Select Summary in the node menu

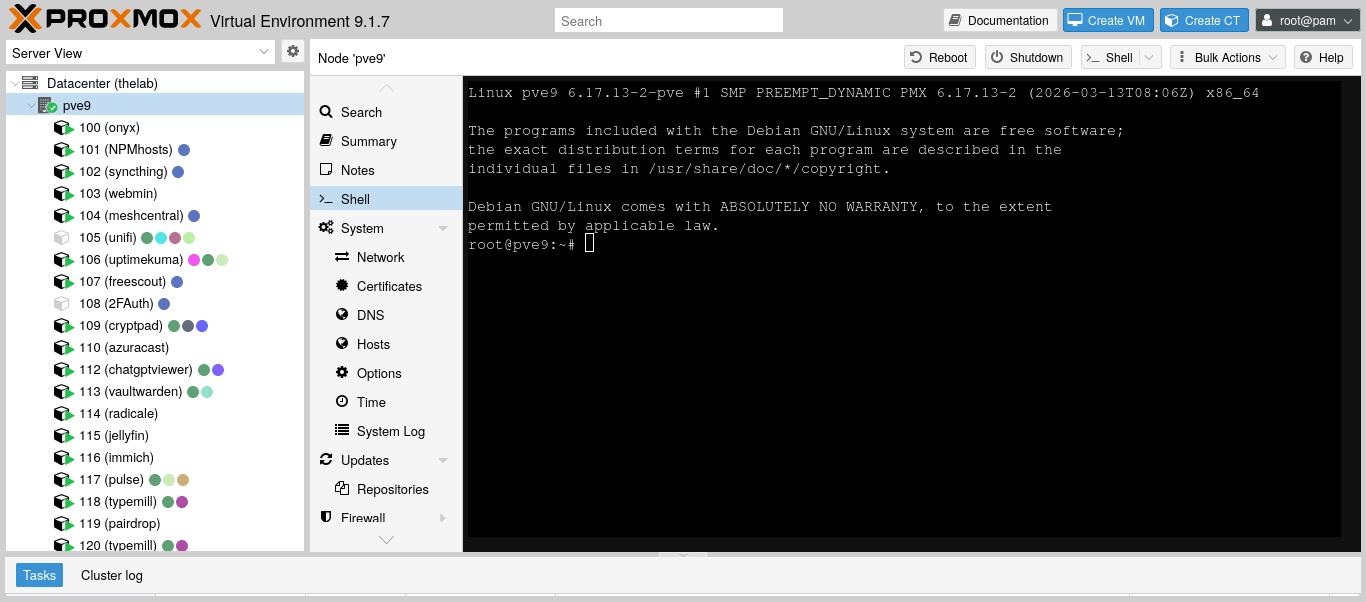pyautogui.click(x=368, y=141)
